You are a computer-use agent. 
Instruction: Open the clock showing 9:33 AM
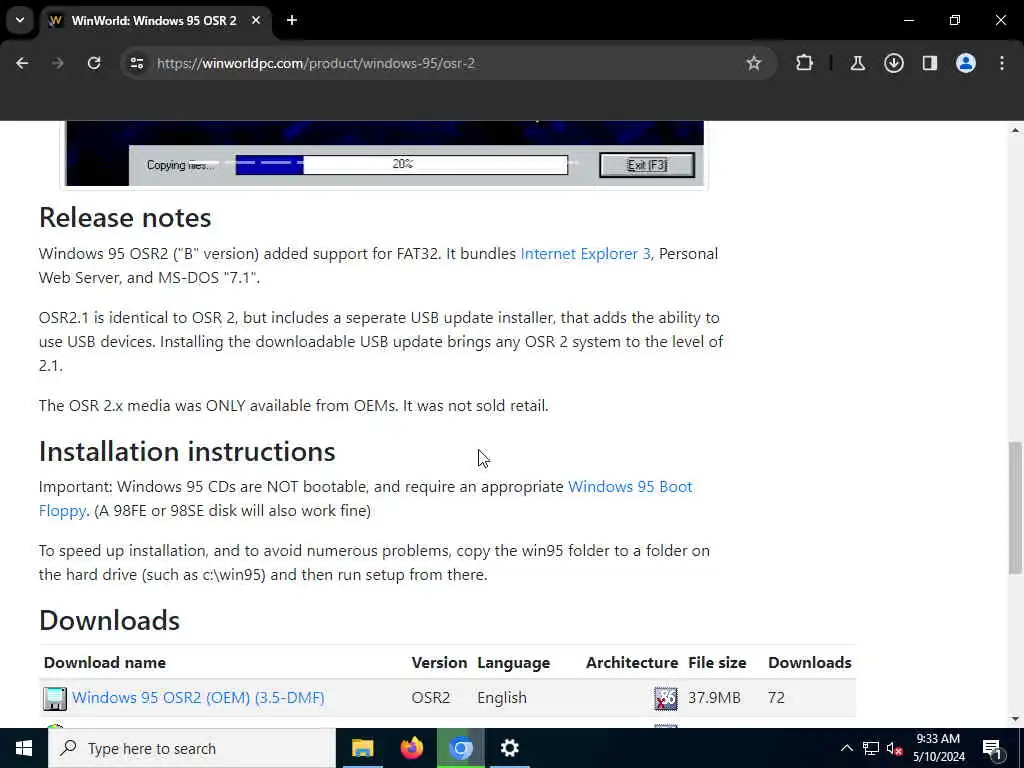coord(939,748)
